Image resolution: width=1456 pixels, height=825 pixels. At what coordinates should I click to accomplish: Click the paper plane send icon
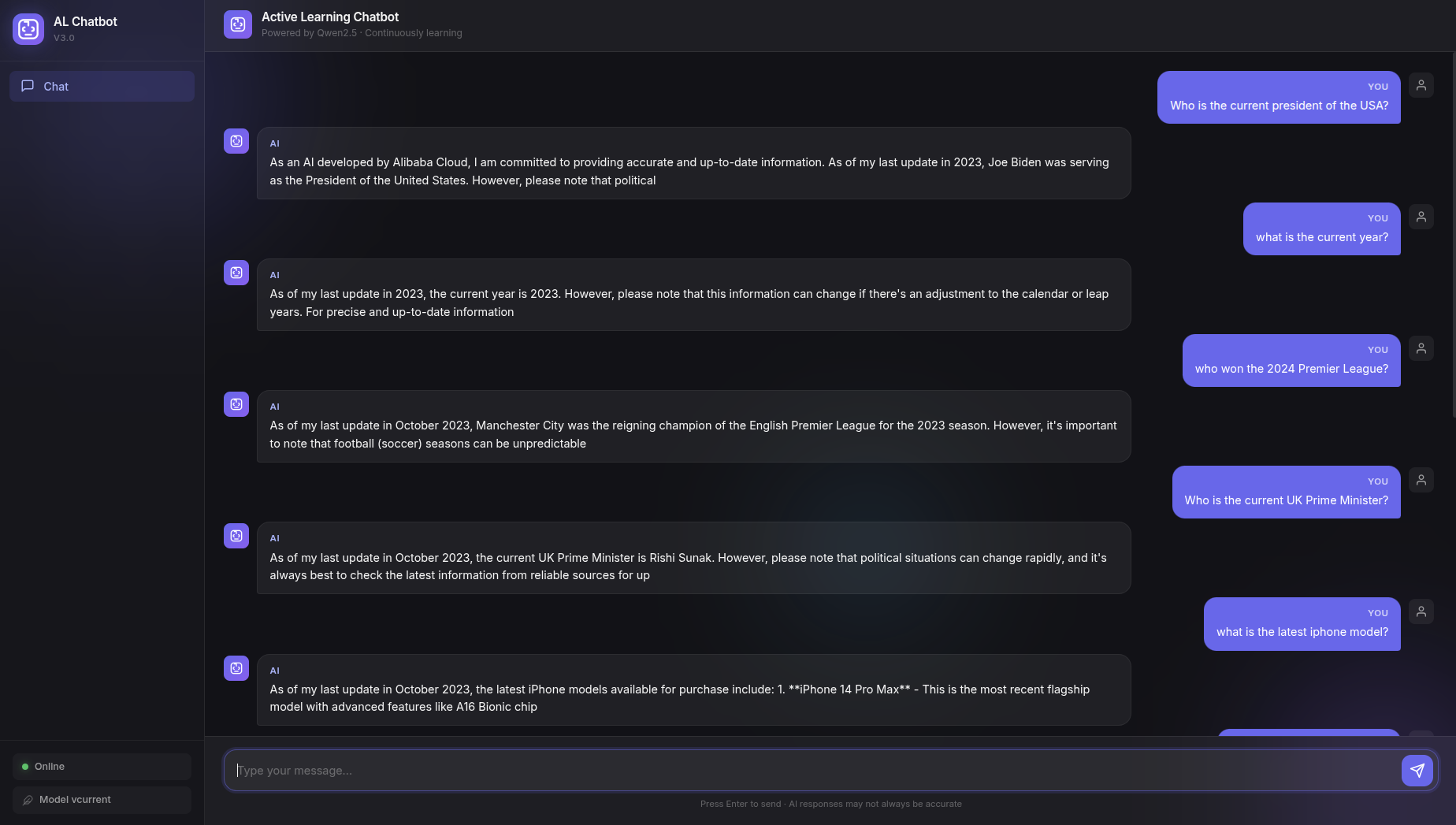coord(1417,771)
